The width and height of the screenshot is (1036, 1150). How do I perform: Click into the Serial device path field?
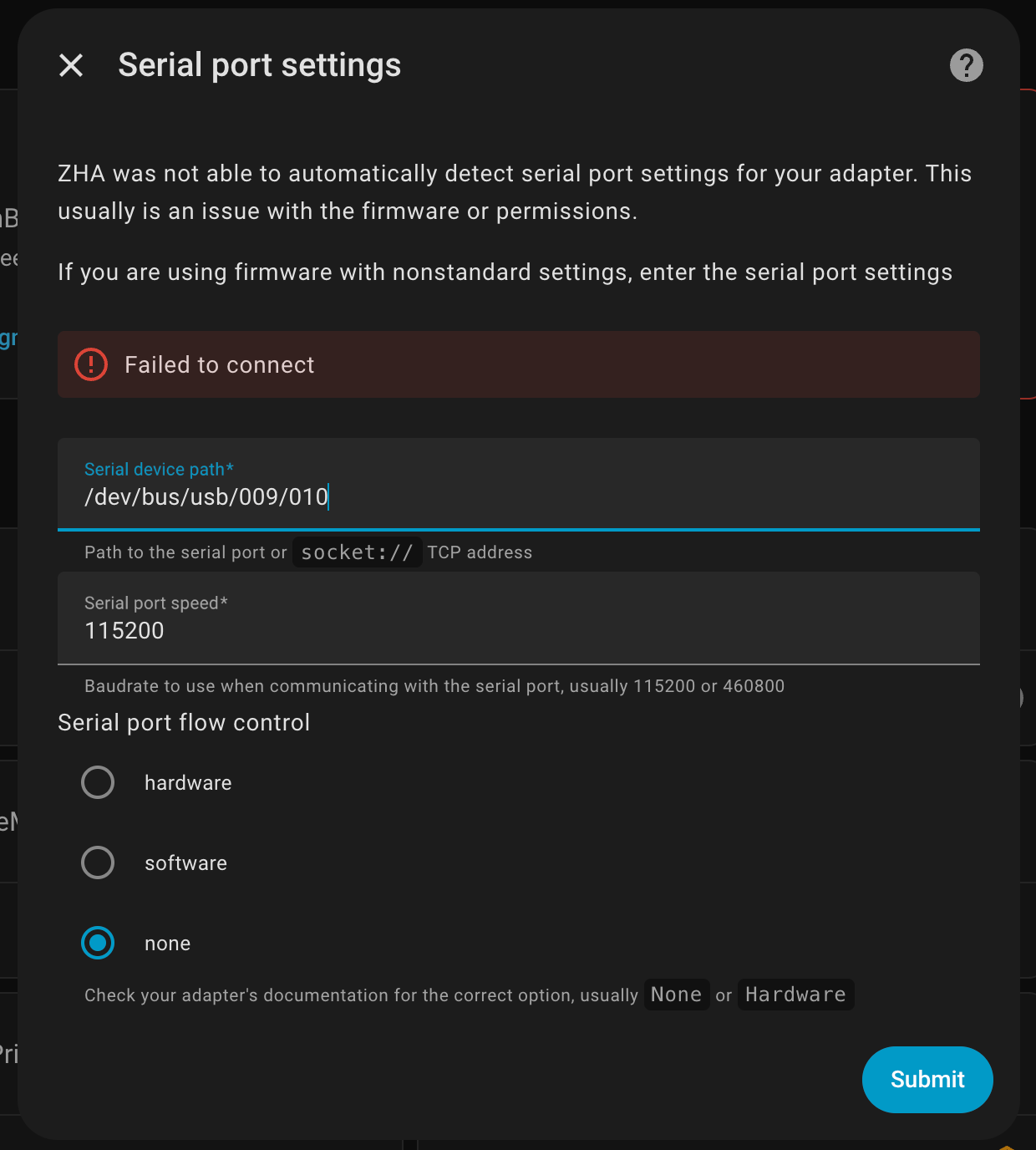click(x=518, y=496)
